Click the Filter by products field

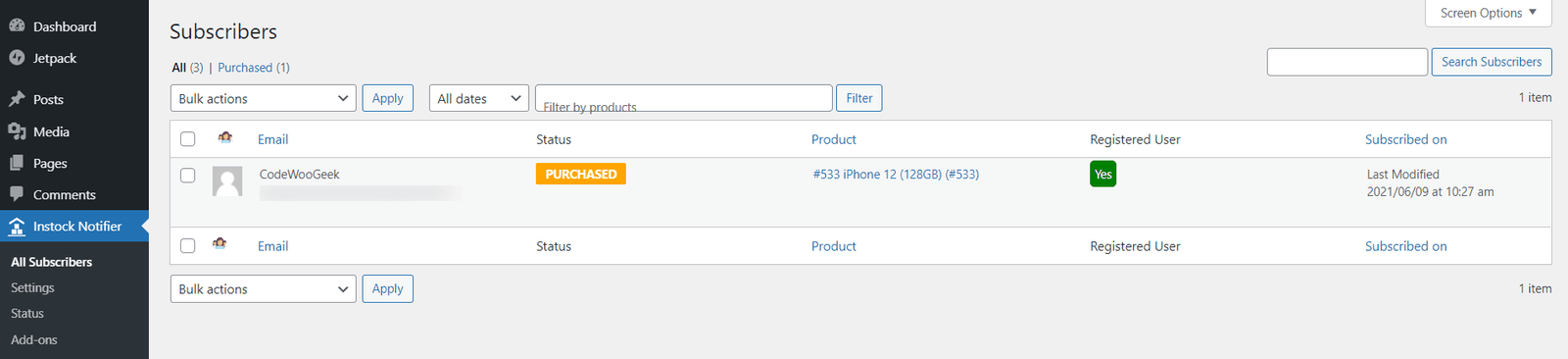click(684, 98)
